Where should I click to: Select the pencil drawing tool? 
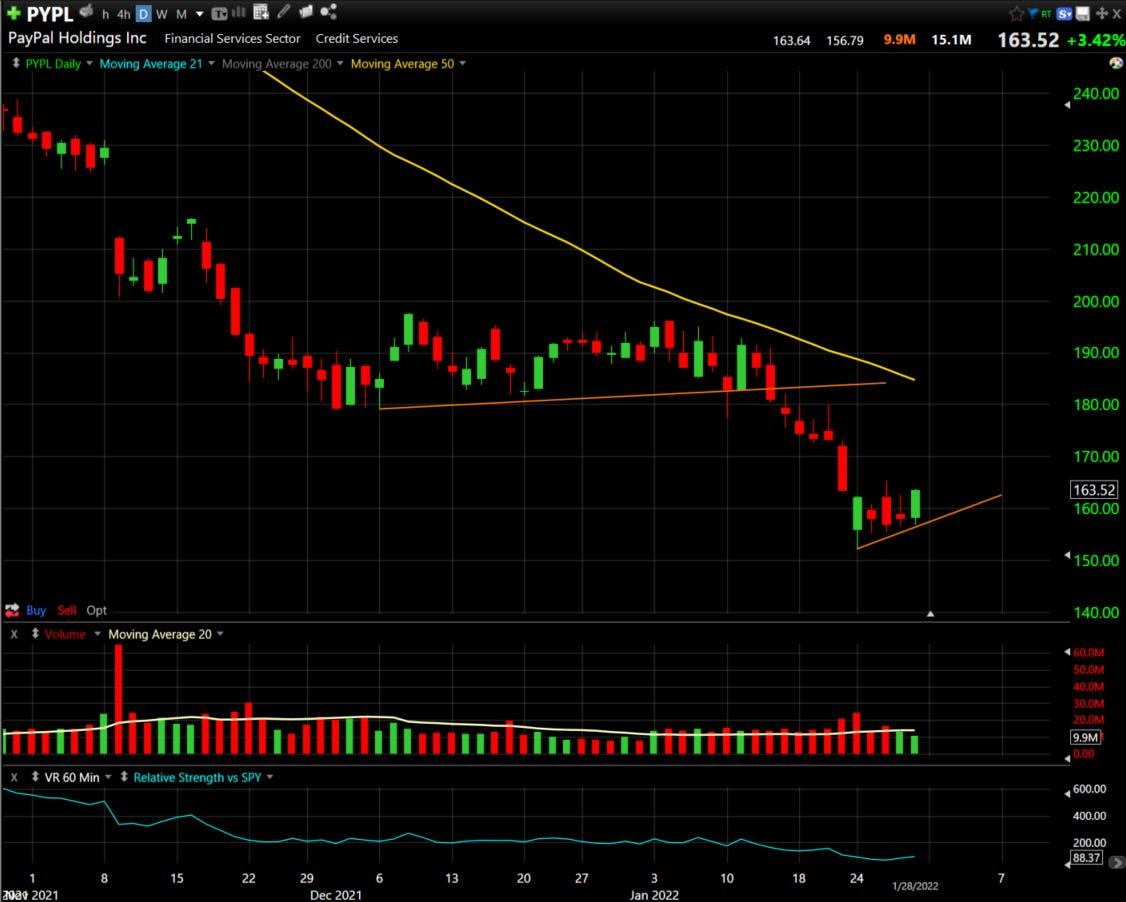click(284, 11)
